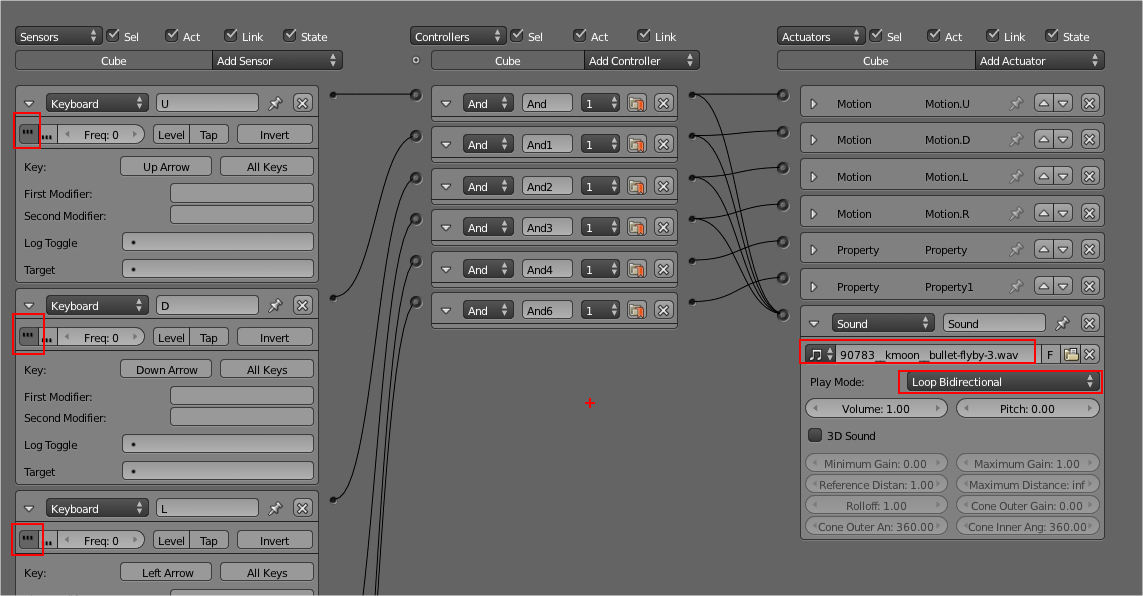Activate true-level triggering on sensor U
Viewport: 1143px width, 596px height.
click(28, 134)
